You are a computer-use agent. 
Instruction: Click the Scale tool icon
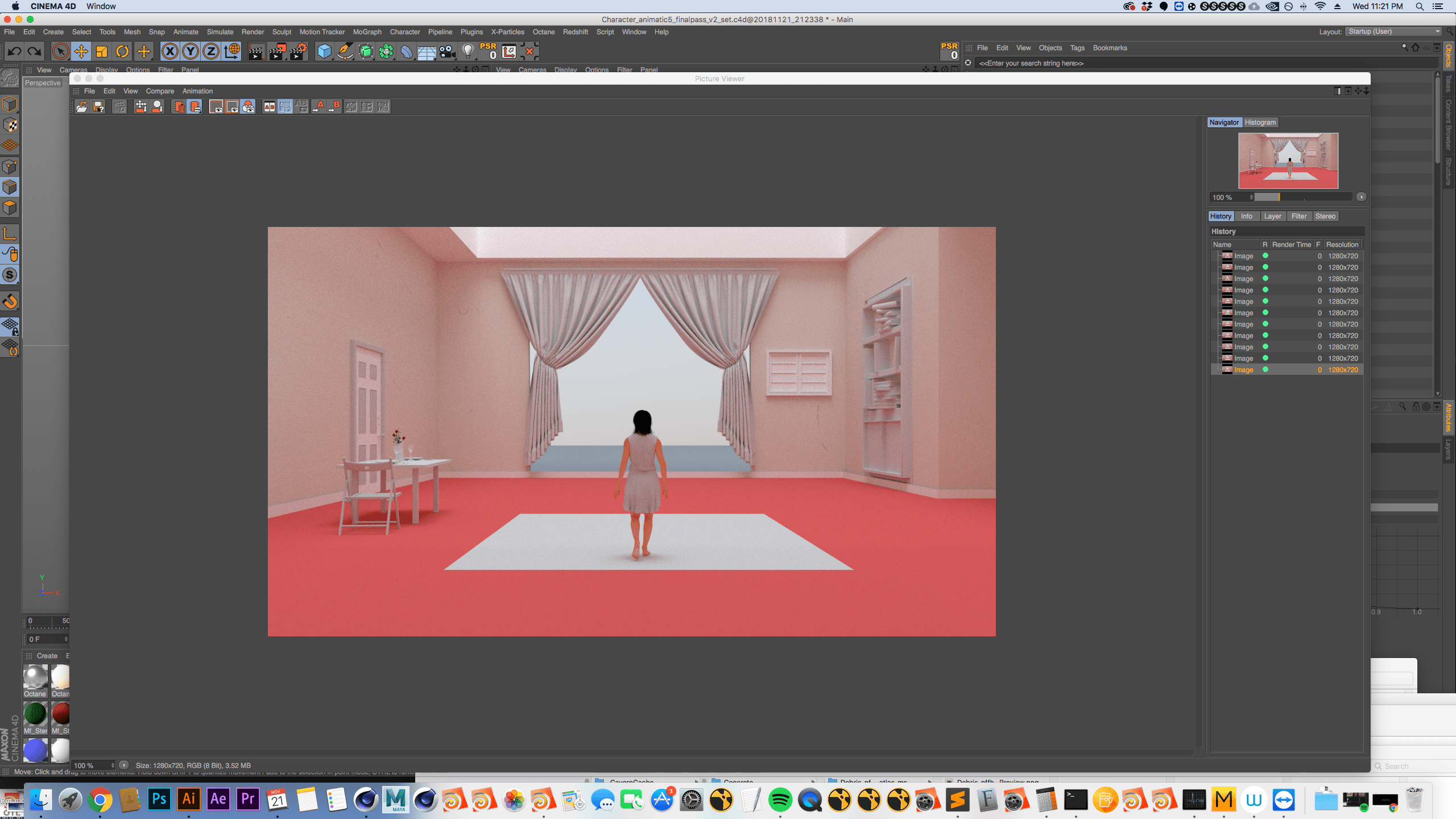click(102, 52)
